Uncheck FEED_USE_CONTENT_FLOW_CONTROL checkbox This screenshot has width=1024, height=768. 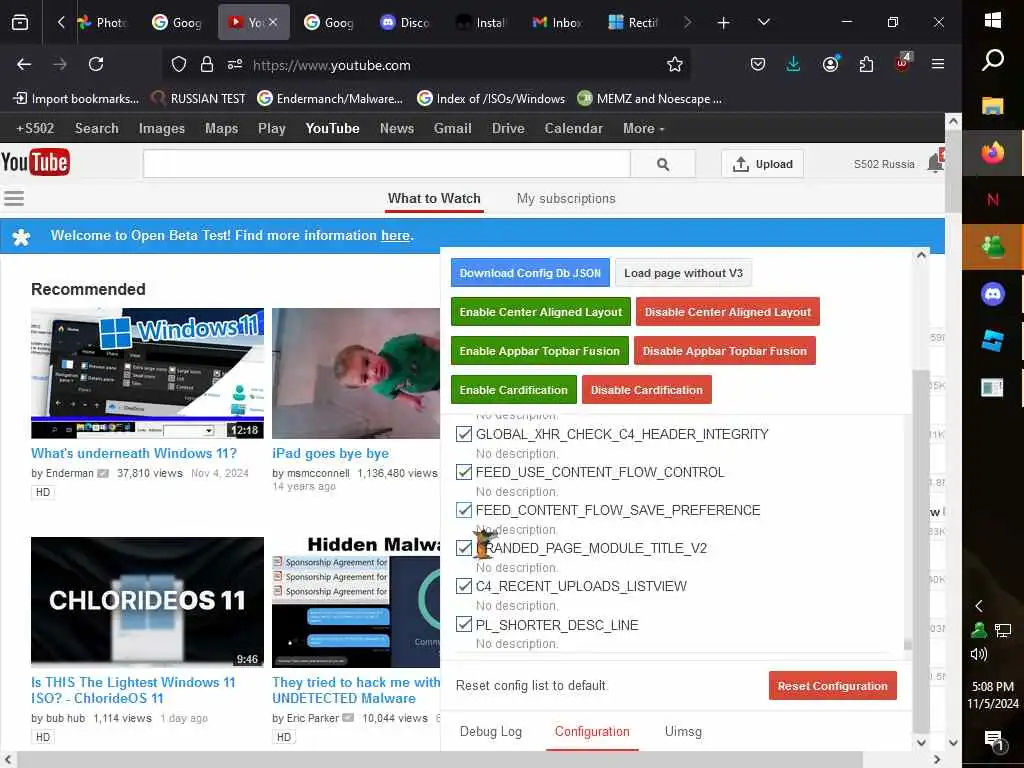464,472
